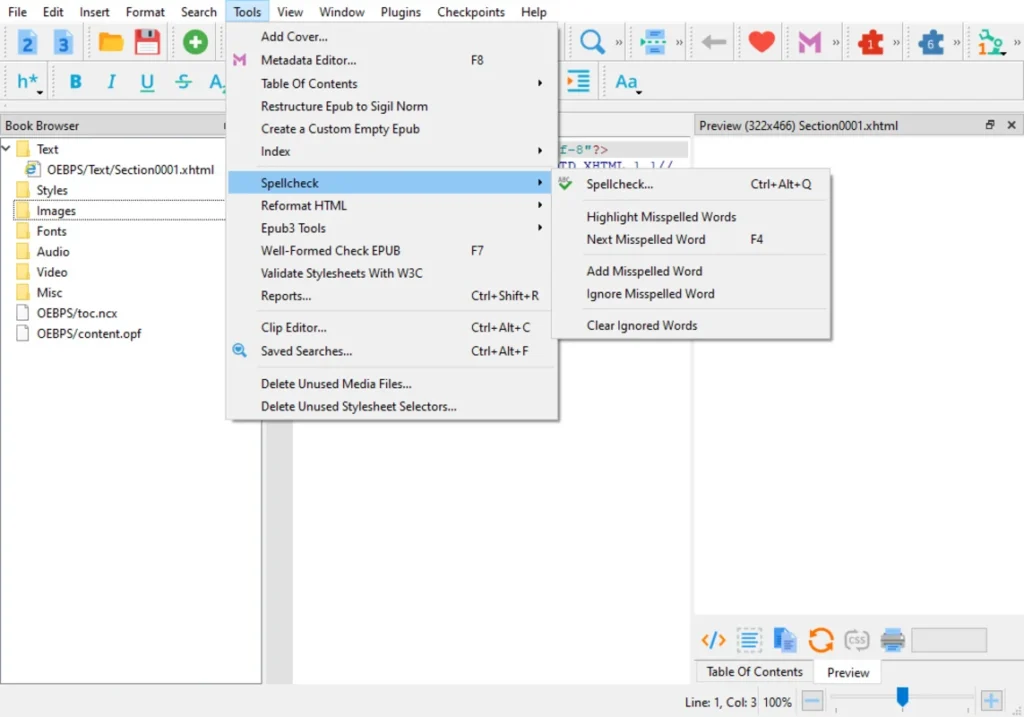Screen dimensions: 1024x717
Task: Open the Aa change case dropdown
Action: pyautogui.click(x=628, y=82)
